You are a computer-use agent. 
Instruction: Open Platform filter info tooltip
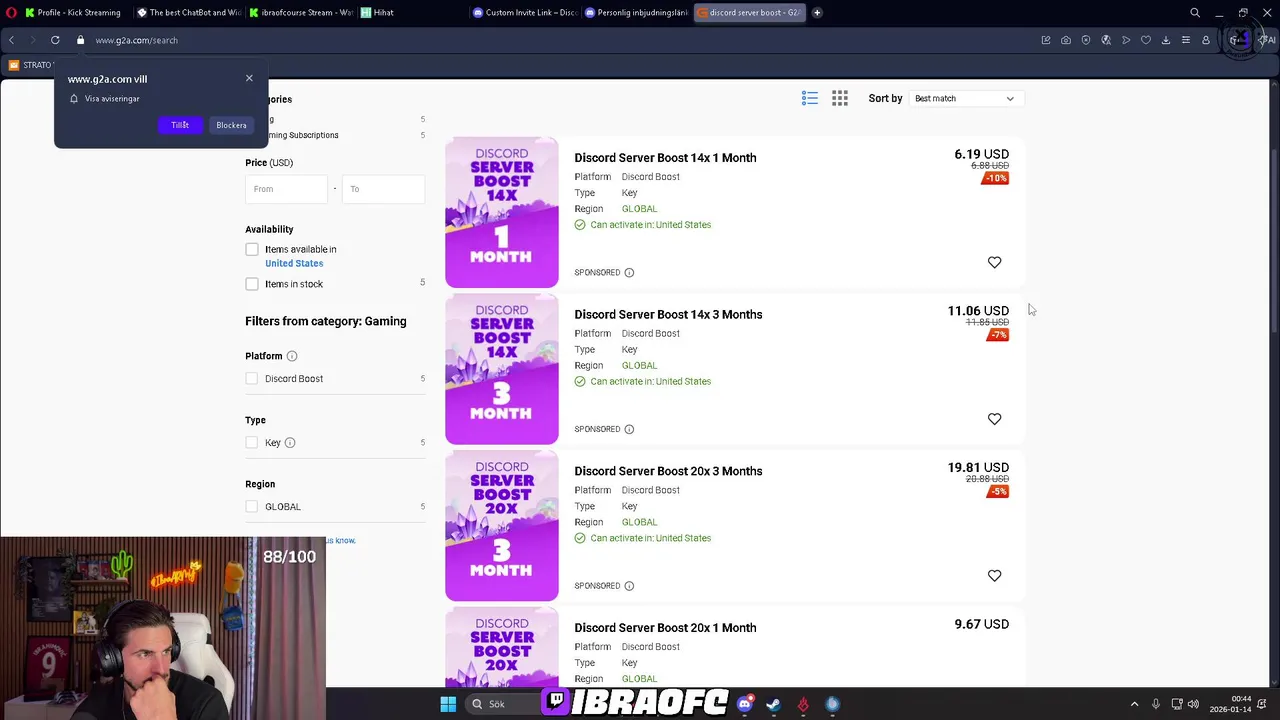tap(292, 356)
